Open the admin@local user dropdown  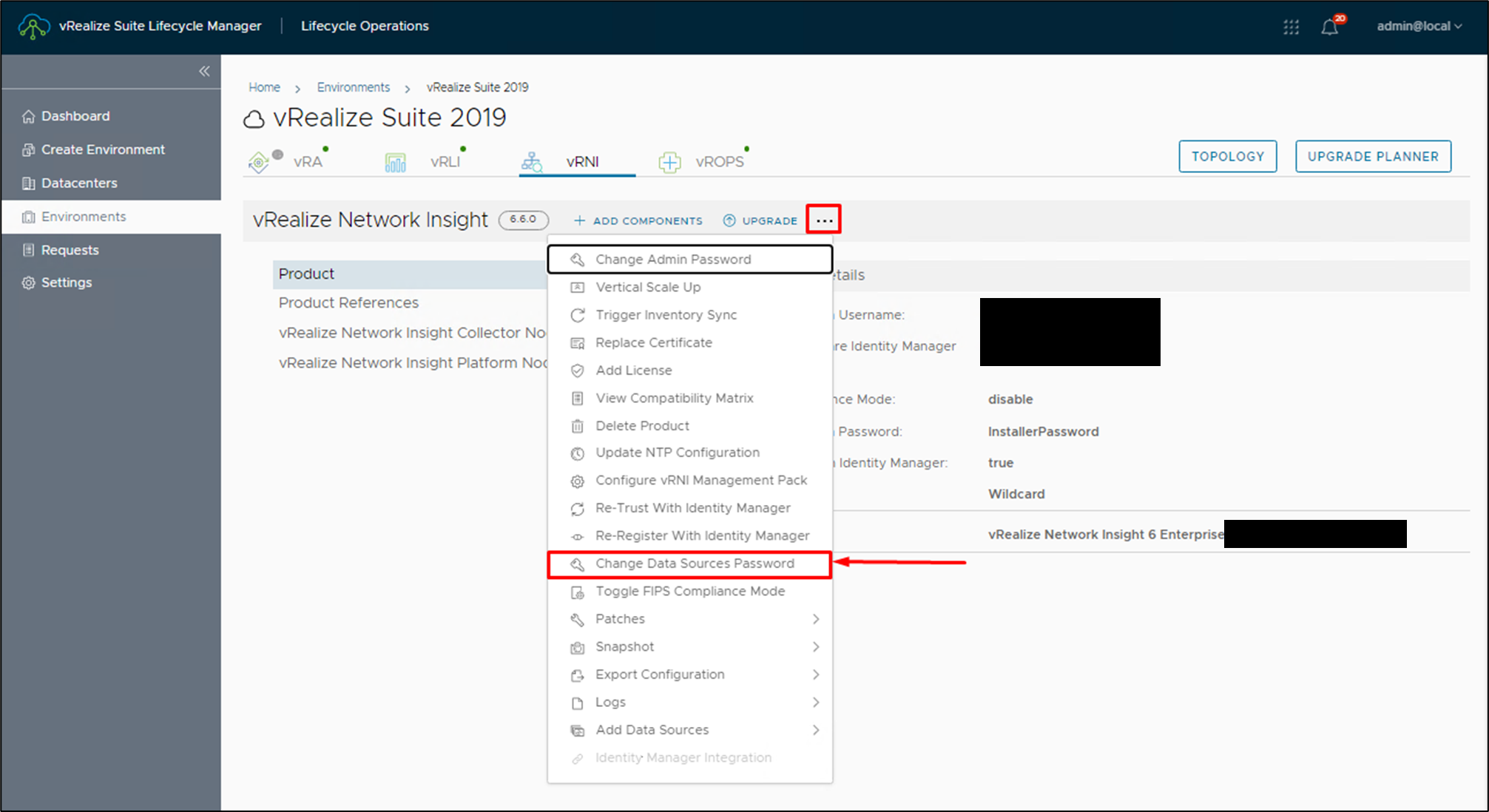[1419, 27]
